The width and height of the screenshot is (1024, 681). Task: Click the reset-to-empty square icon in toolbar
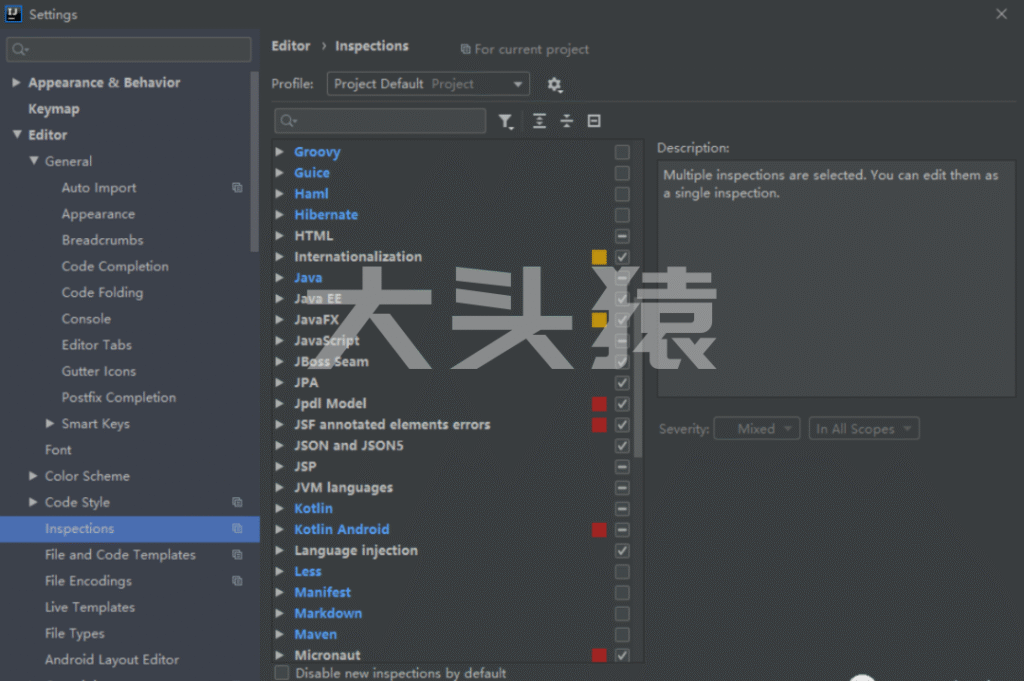[594, 121]
